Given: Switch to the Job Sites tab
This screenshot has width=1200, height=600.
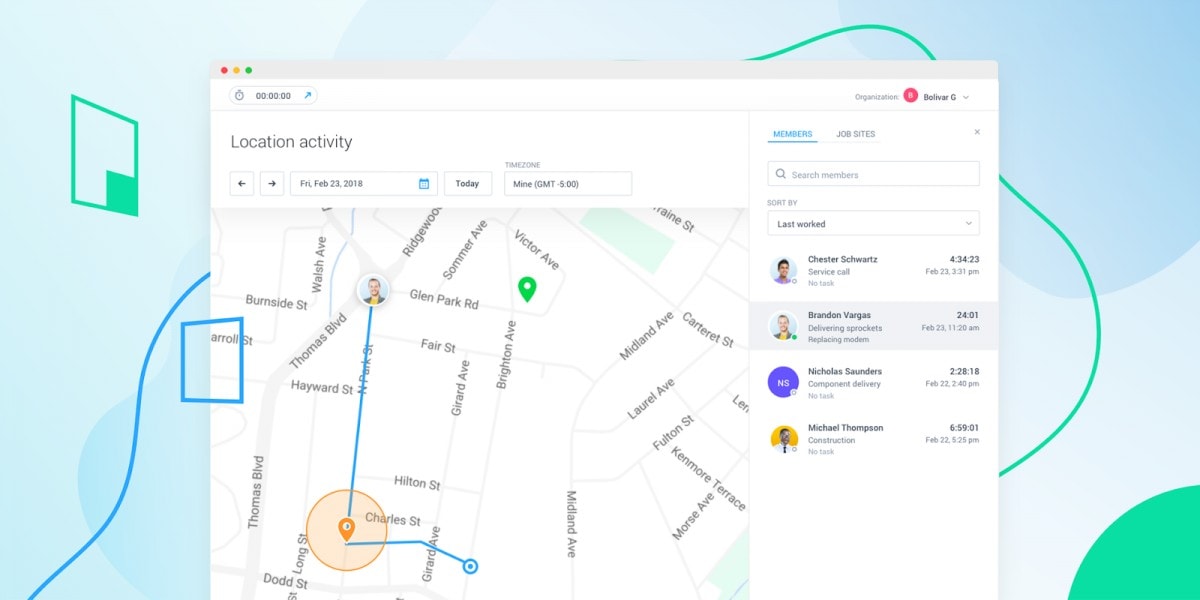Looking at the screenshot, I should [x=858, y=133].
